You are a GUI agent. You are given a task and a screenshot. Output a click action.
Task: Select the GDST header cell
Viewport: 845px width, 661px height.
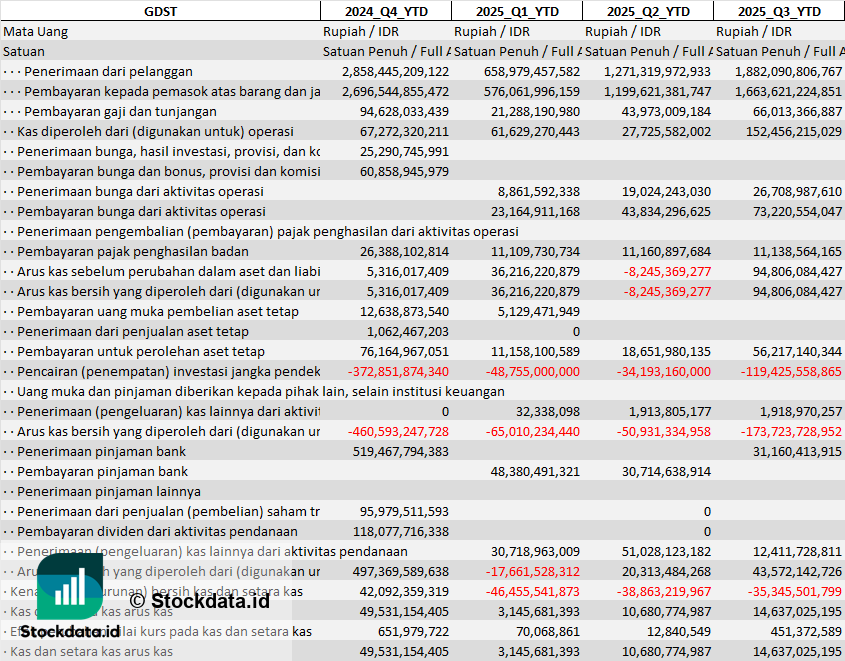[160, 11]
